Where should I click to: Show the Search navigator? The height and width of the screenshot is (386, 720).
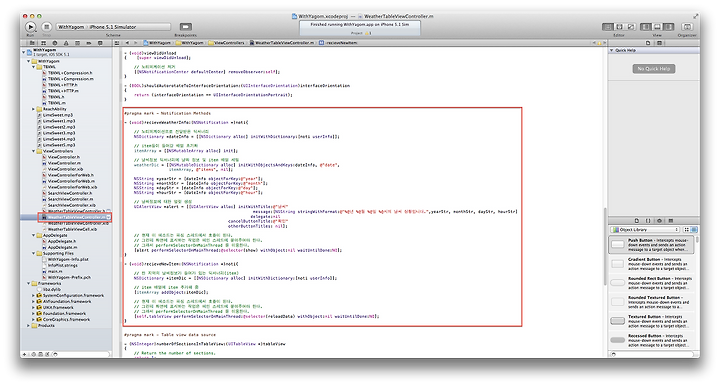pyautogui.click(x=55, y=43)
